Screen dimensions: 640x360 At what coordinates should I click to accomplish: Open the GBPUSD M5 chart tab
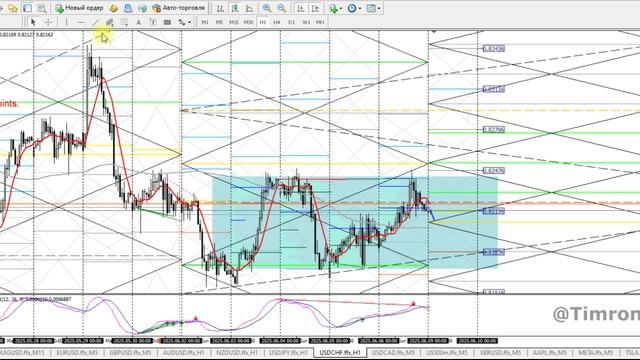tap(130, 352)
